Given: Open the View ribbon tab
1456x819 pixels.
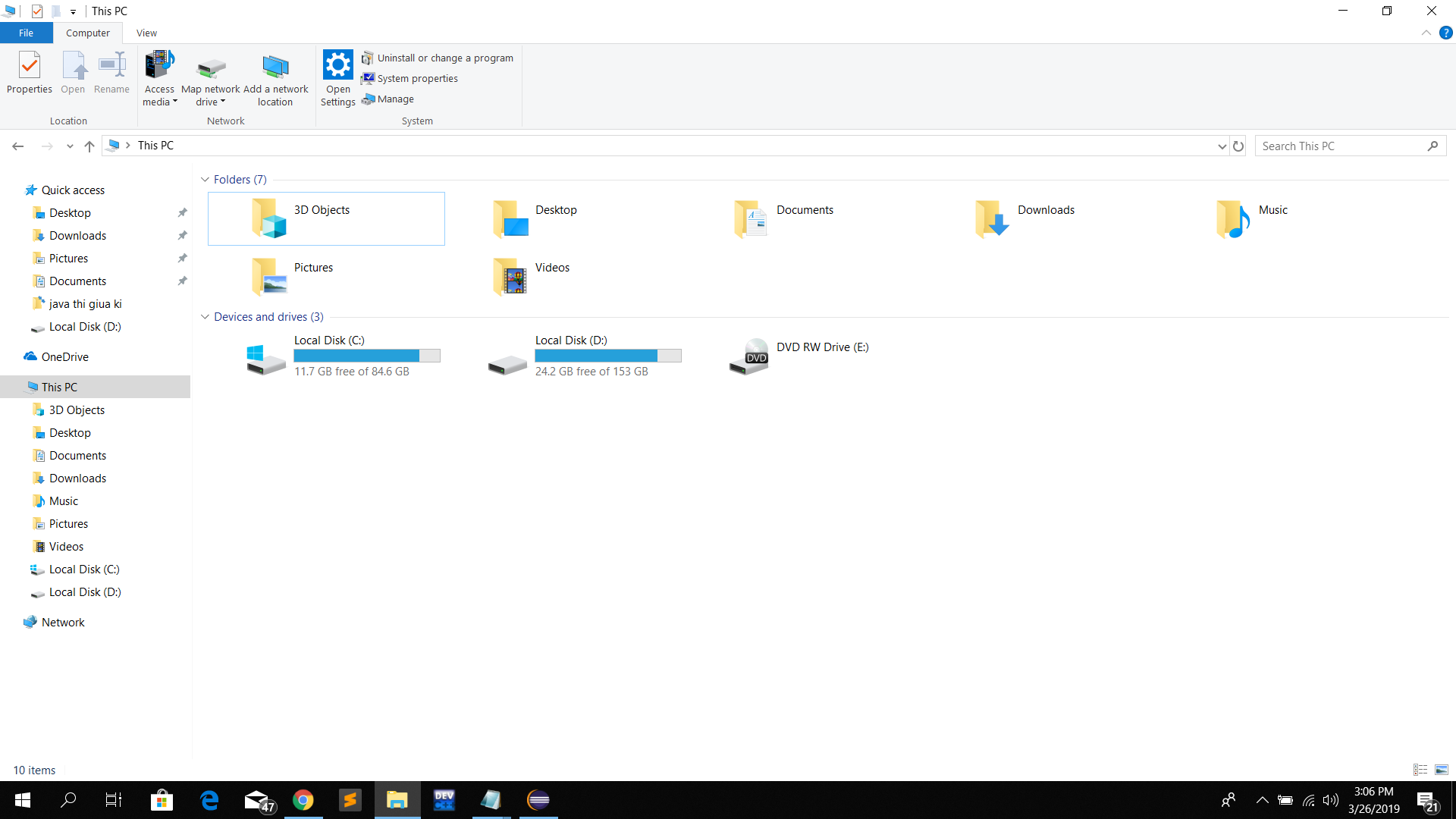Looking at the screenshot, I should click(x=146, y=33).
